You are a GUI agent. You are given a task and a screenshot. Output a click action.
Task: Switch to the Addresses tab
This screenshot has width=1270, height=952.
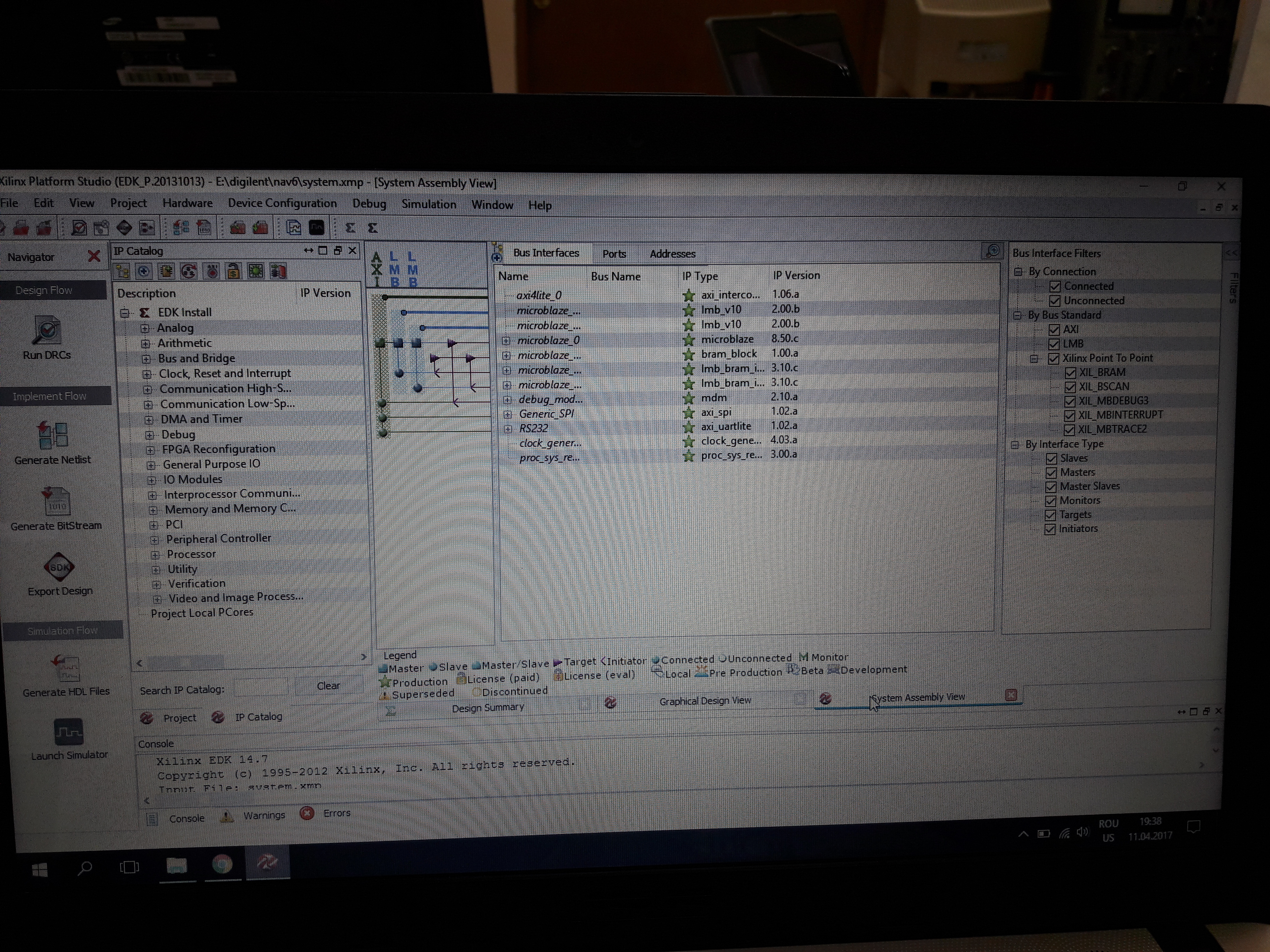[672, 254]
